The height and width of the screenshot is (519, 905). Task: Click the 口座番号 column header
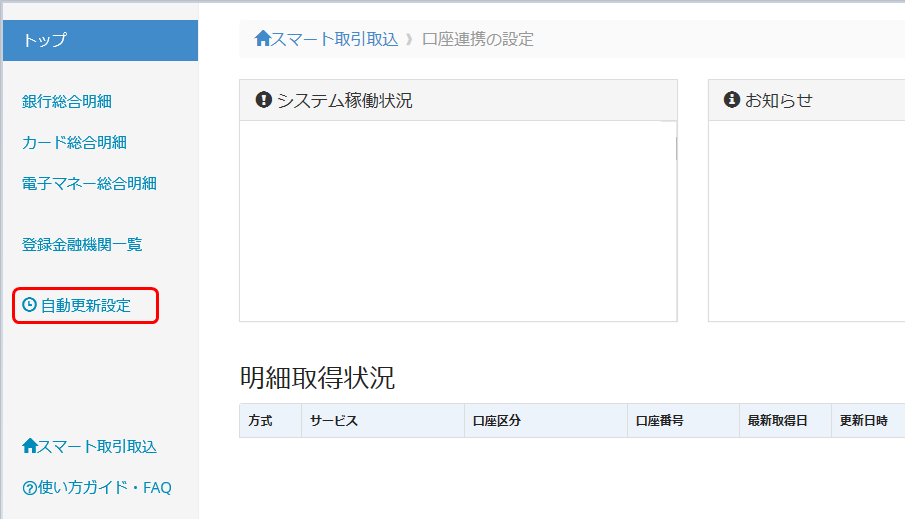683,421
